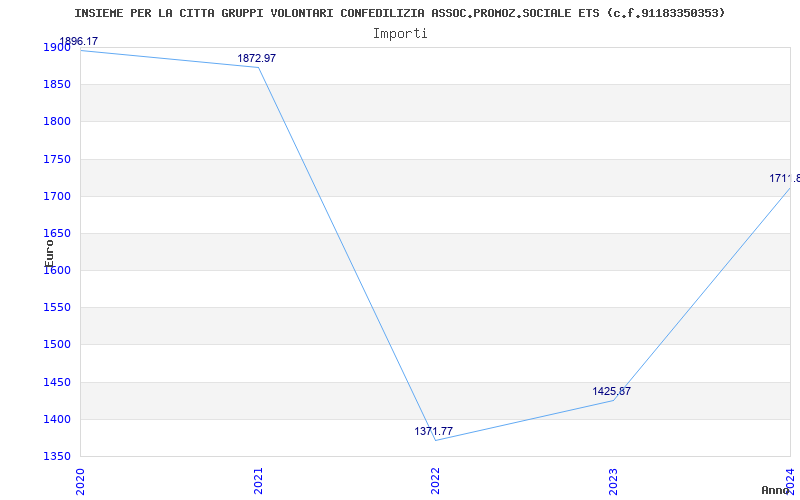The height and width of the screenshot is (500, 800).
Task: Click the y-axis value 1900
Action: pos(57,47)
